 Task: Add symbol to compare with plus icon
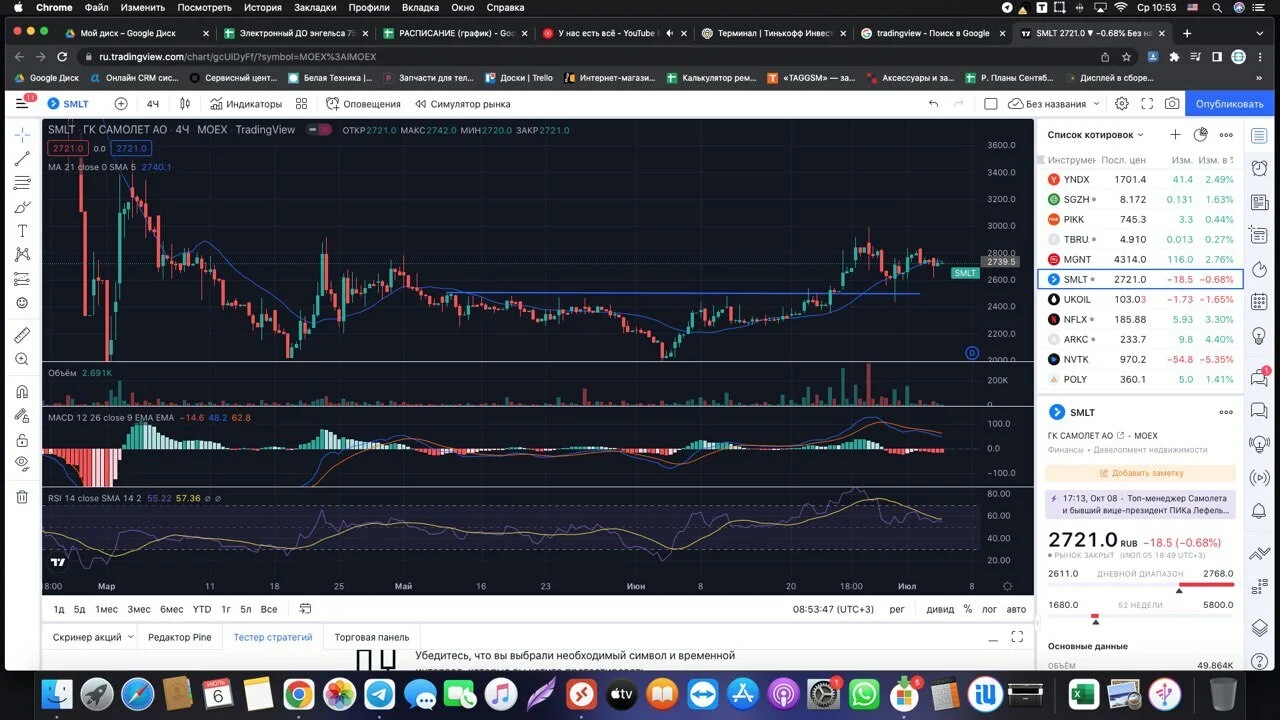click(121, 104)
